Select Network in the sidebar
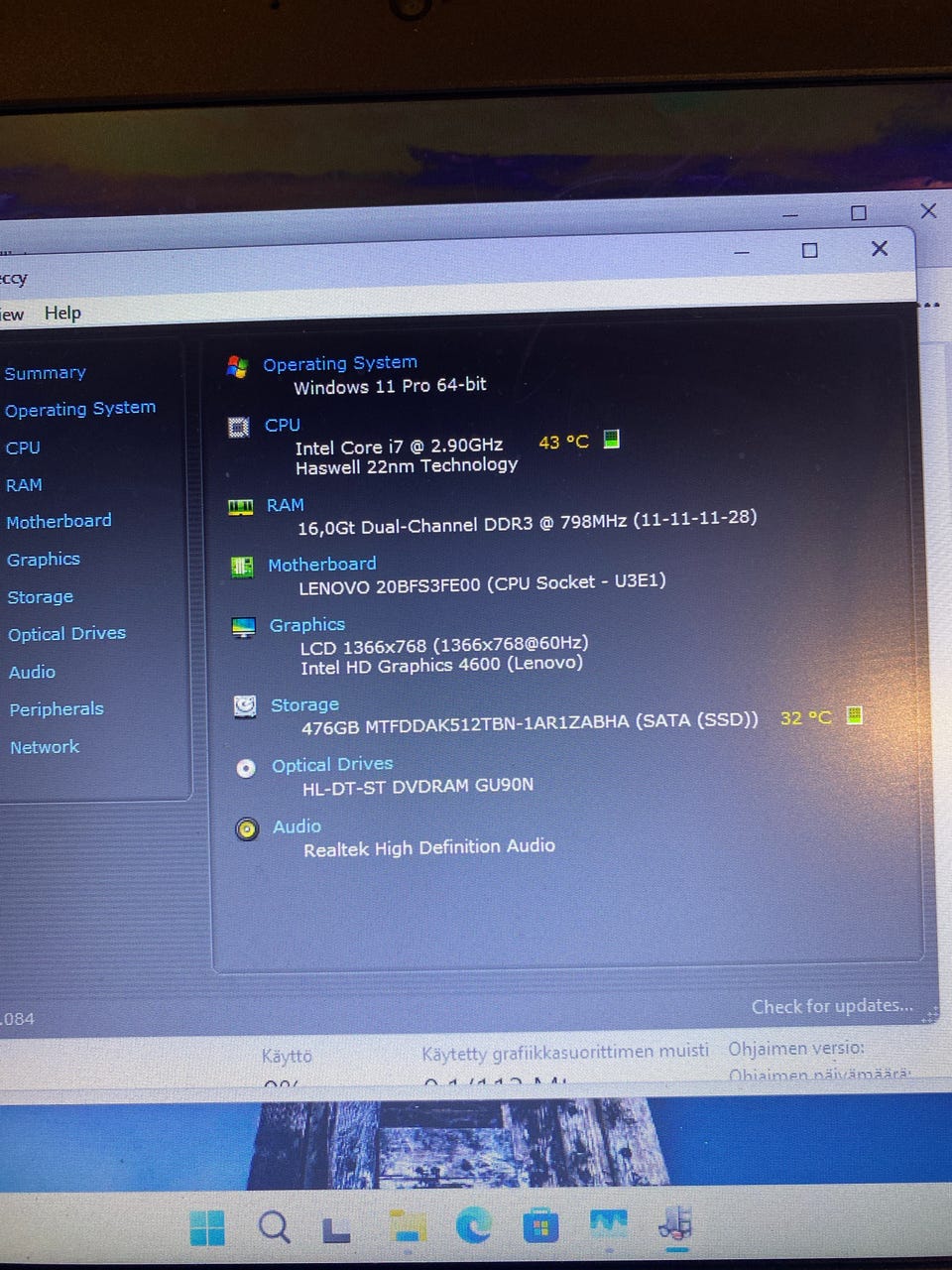Image resolution: width=952 pixels, height=1270 pixels. pos(45,747)
